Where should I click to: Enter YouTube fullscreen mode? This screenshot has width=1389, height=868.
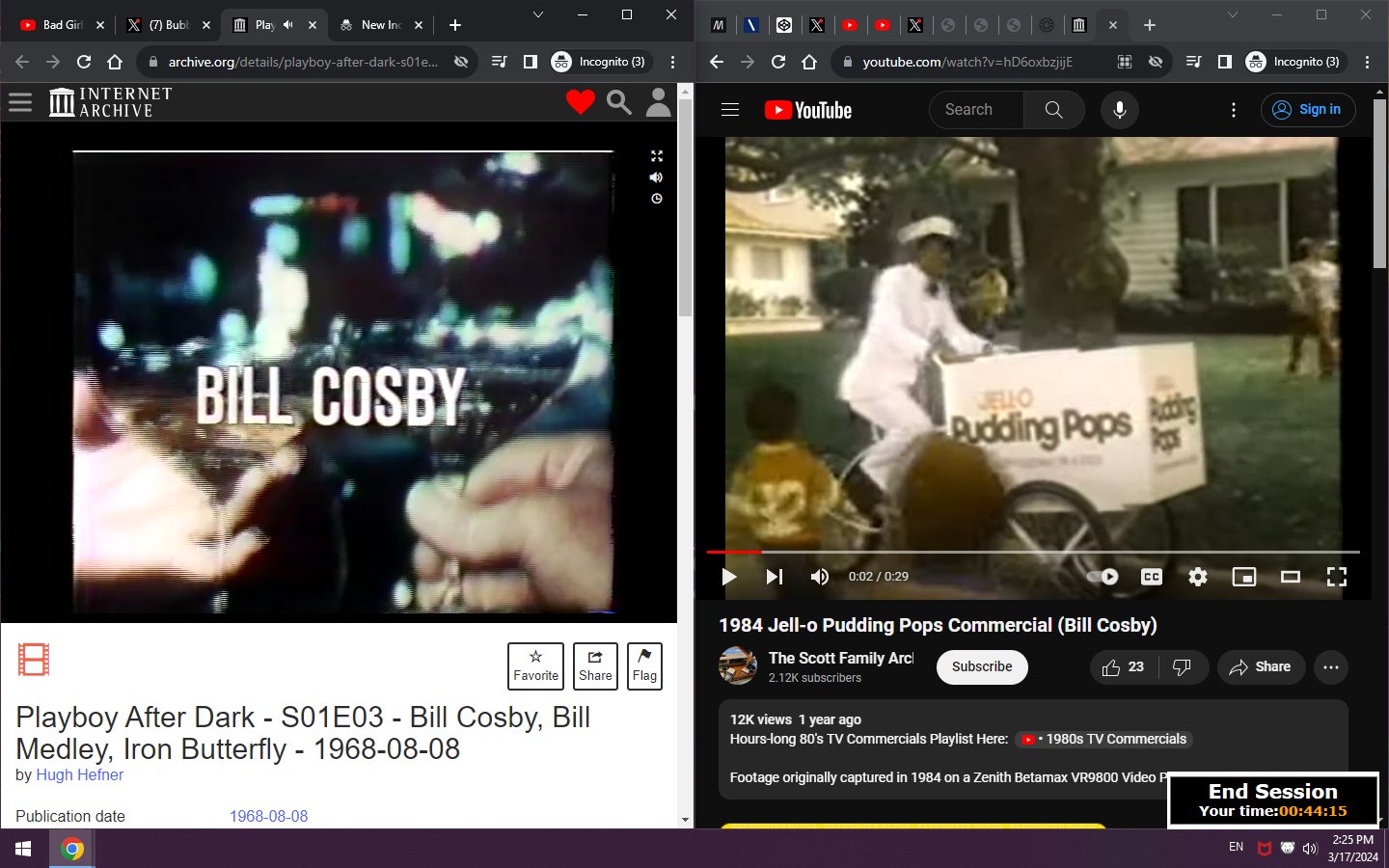pos(1337,577)
